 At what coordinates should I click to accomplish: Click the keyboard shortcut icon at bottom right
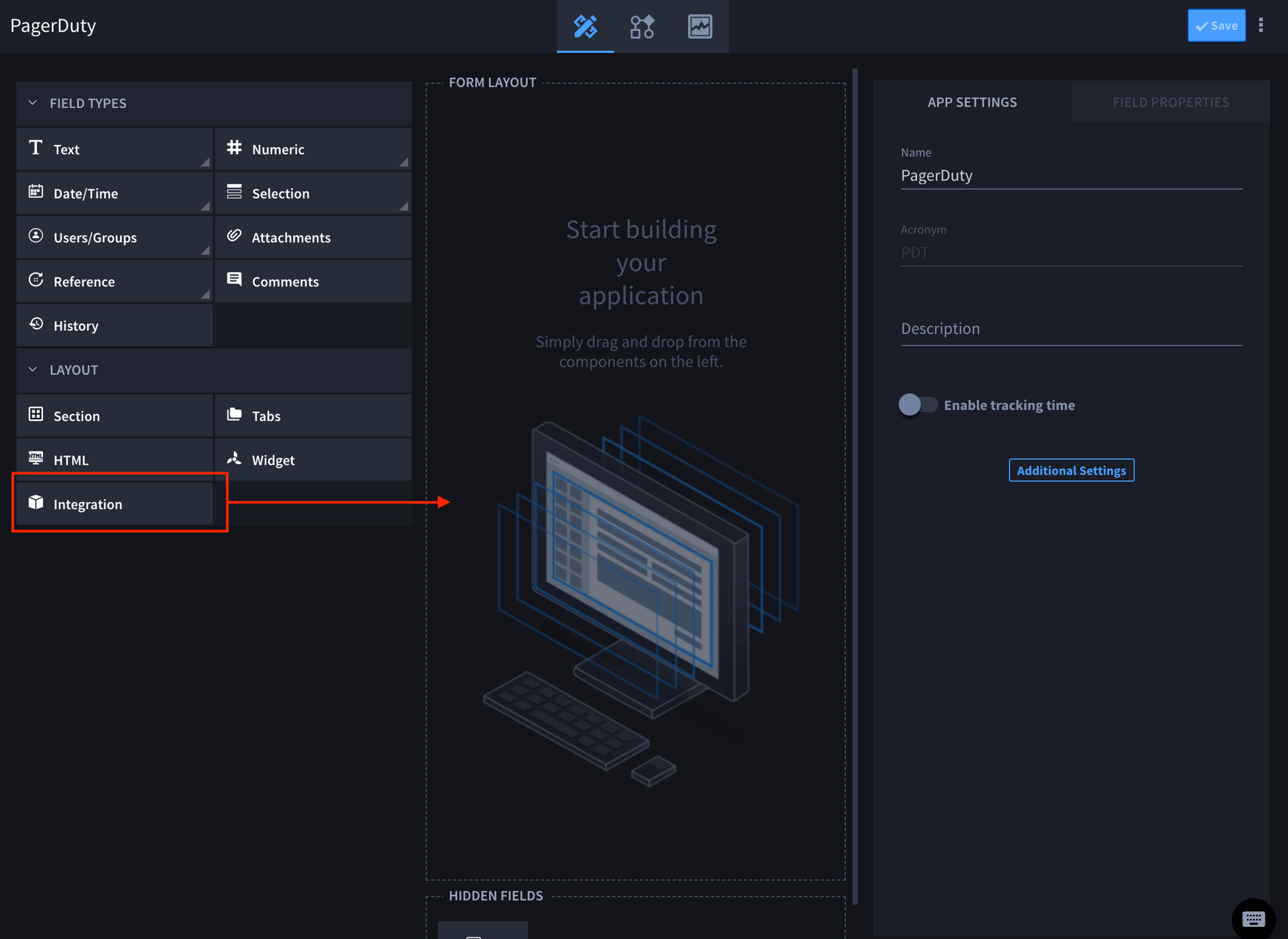1252,918
